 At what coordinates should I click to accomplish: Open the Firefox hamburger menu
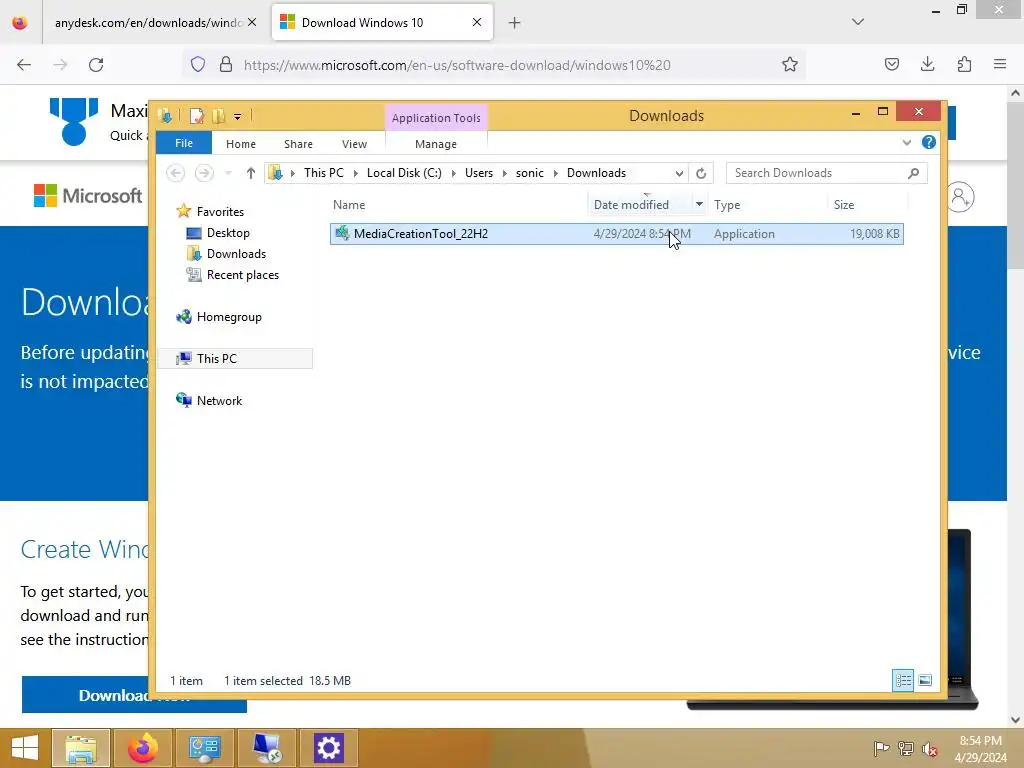pyautogui.click(x=1000, y=64)
